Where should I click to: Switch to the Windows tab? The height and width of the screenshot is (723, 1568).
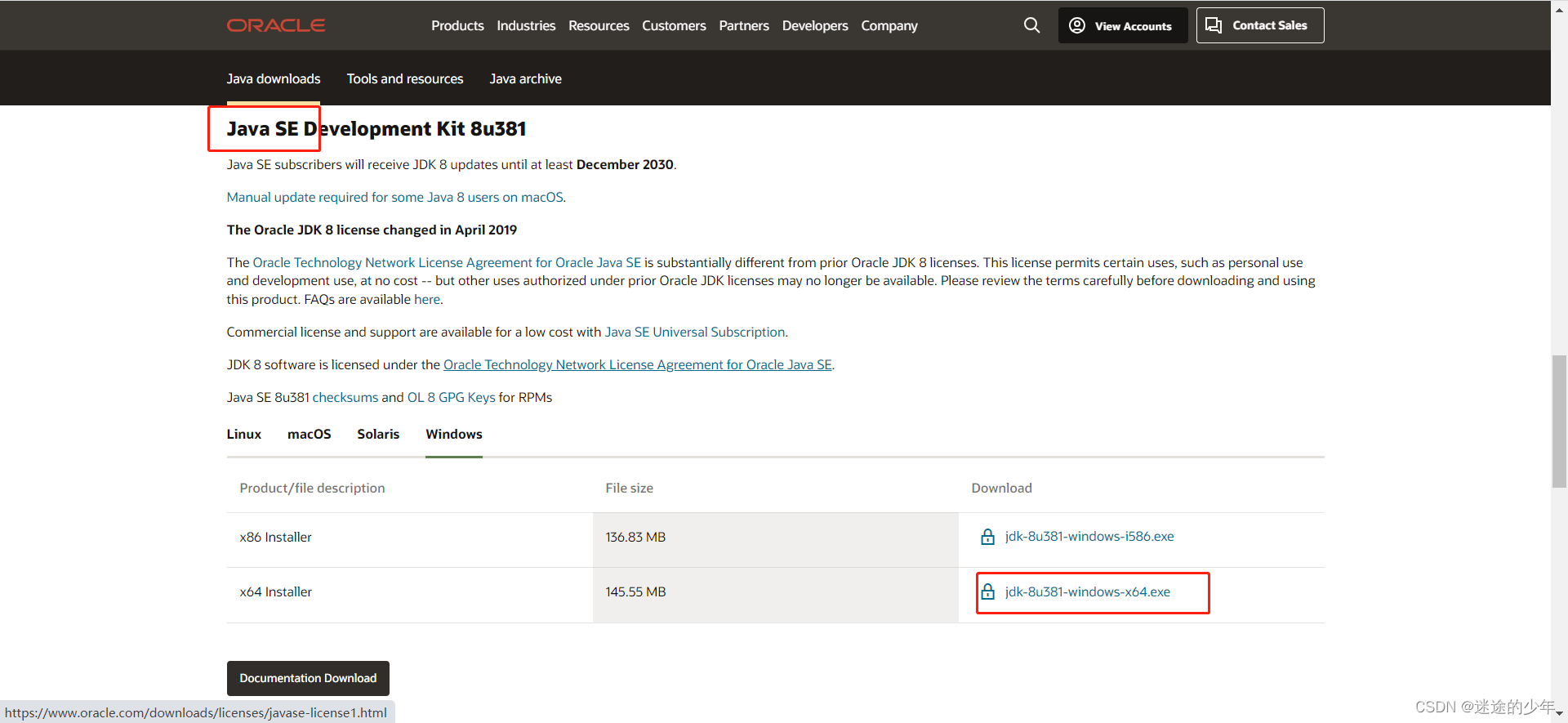click(454, 434)
